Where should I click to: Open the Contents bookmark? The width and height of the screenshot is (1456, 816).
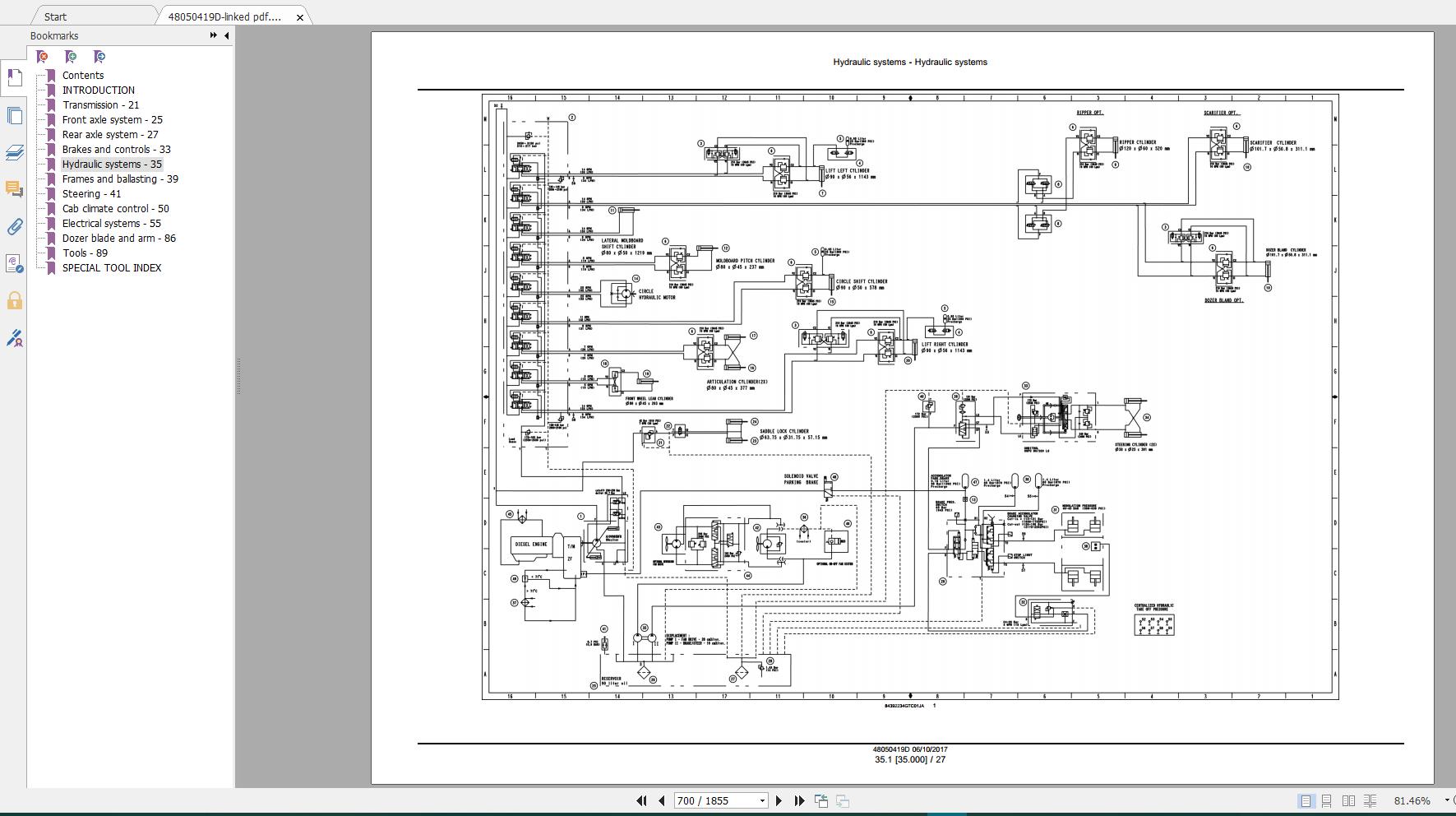pyautogui.click(x=83, y=75)
